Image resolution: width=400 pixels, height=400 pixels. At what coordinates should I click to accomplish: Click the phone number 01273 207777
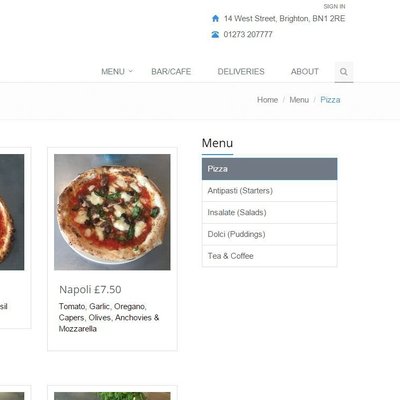248,34
